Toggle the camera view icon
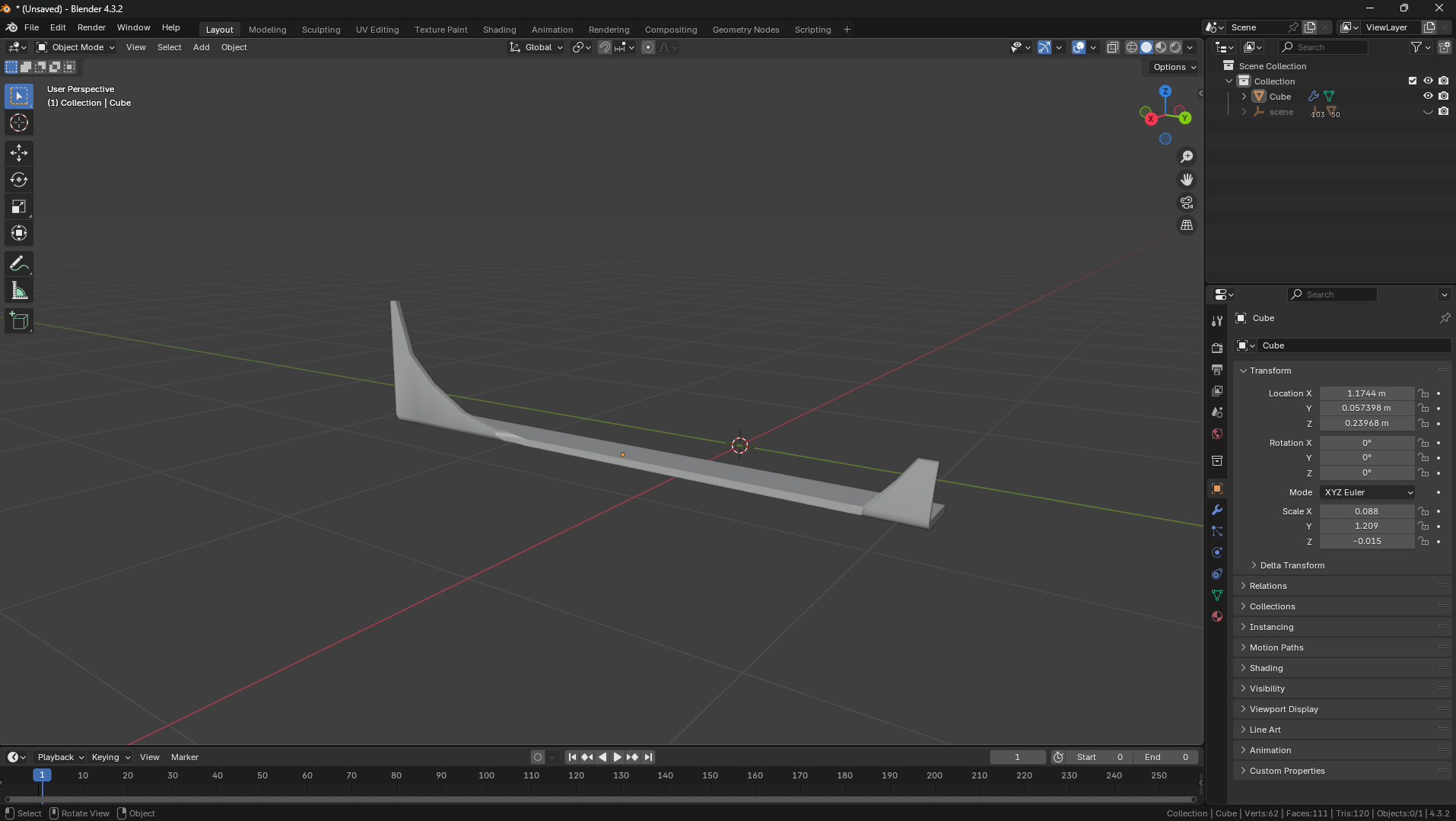Image resolution: width=1456 pixels, height=821 pixels. (x=1187, y=202)
